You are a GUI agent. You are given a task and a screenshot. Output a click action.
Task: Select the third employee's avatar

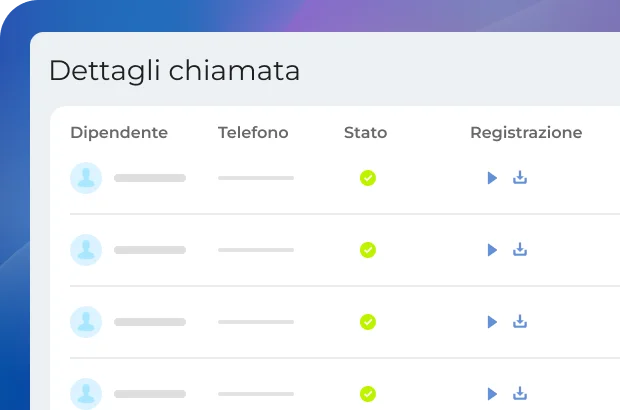[86, 322]
